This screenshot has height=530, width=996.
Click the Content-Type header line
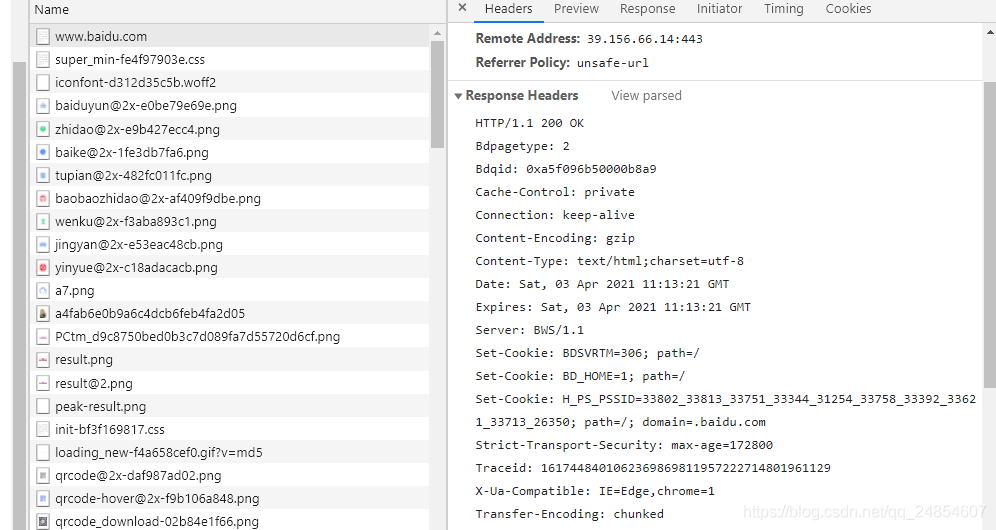tap(609, 261)
